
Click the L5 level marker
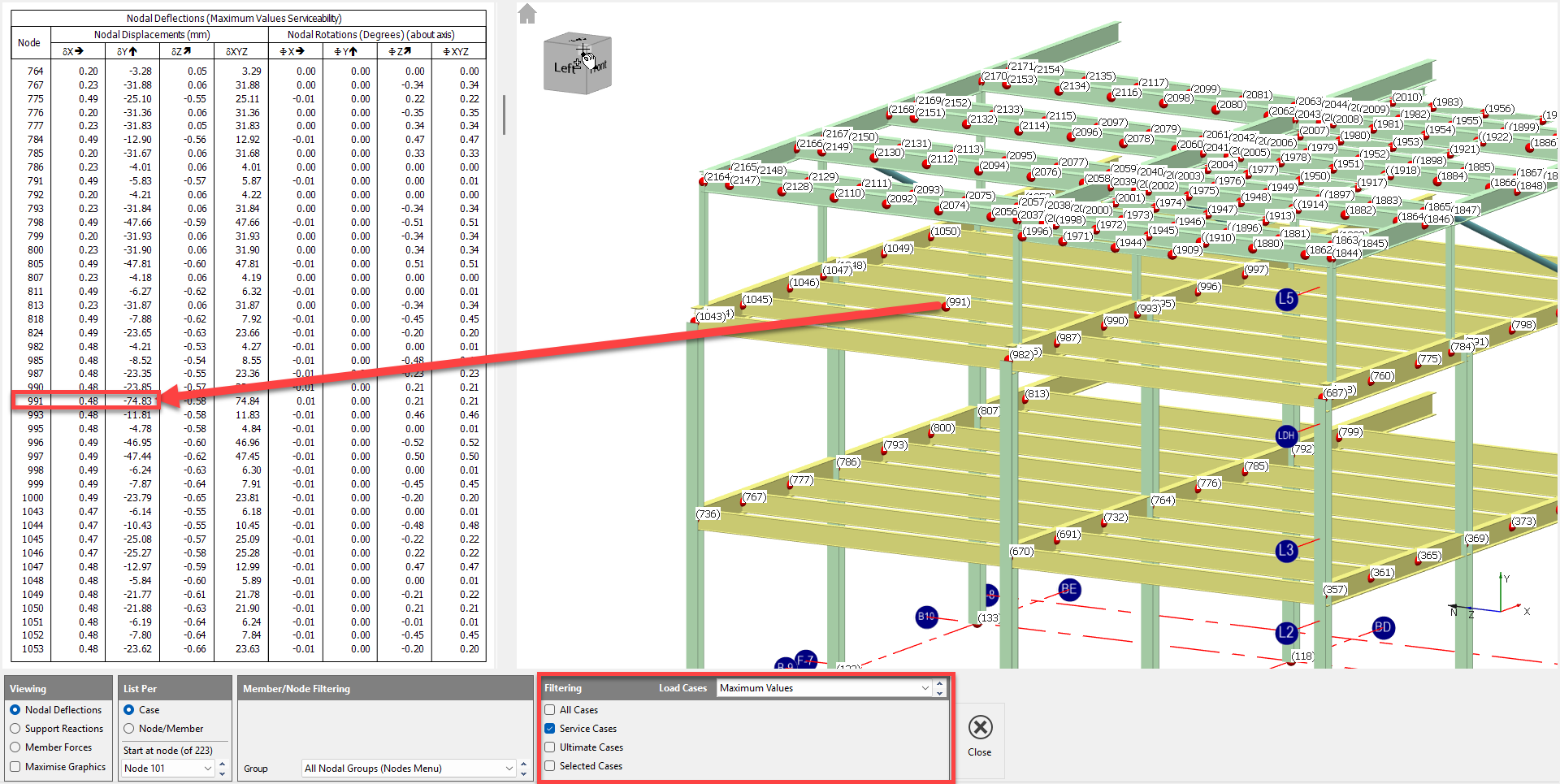[1286, 299]
